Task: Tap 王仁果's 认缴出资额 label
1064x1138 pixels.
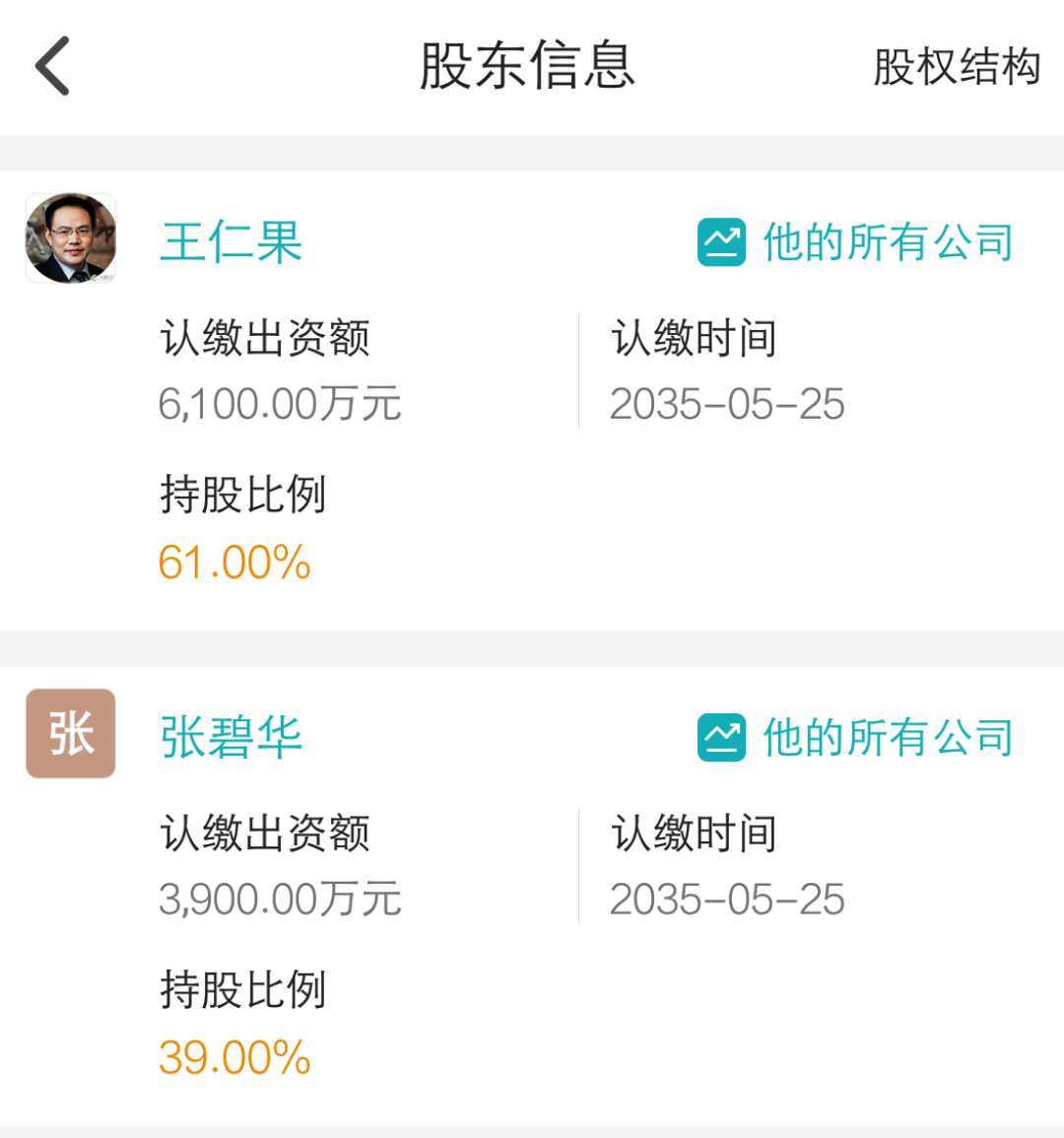Action: tap(265, 338)
